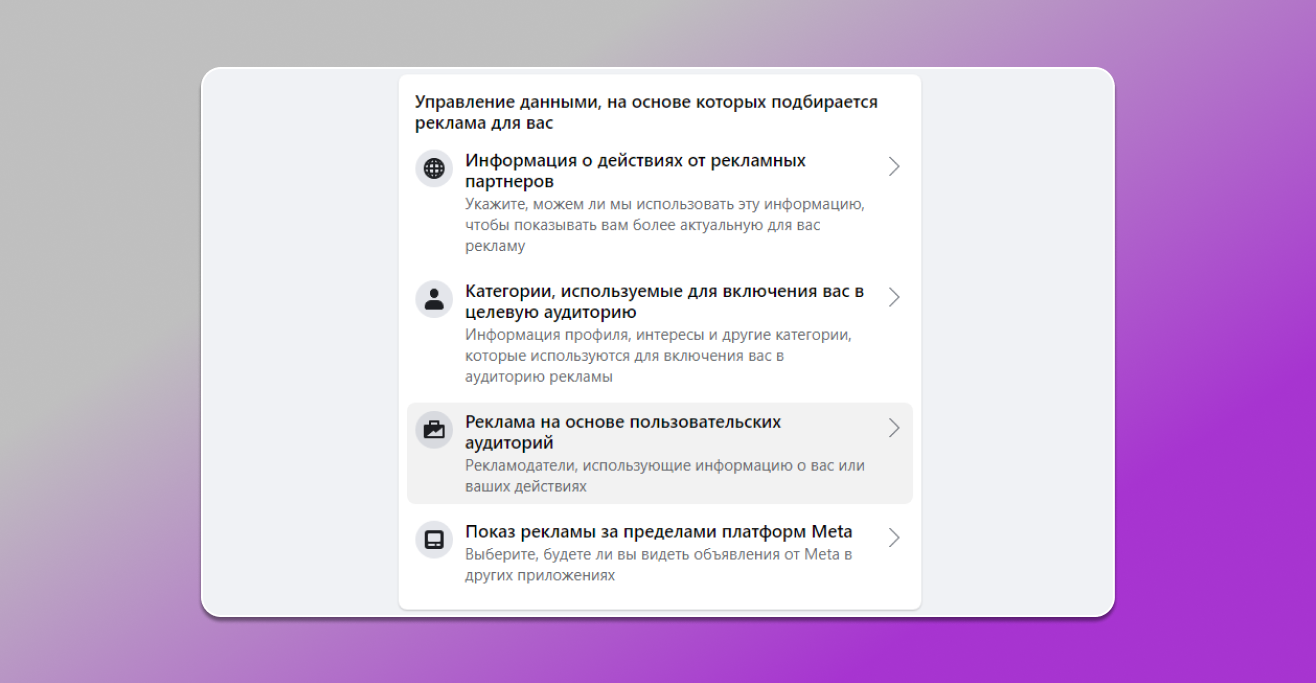Expand the chevron for ads outside Meta platforms
Image resolution: width=1316 pixels, height=683 pixels.
894,537
